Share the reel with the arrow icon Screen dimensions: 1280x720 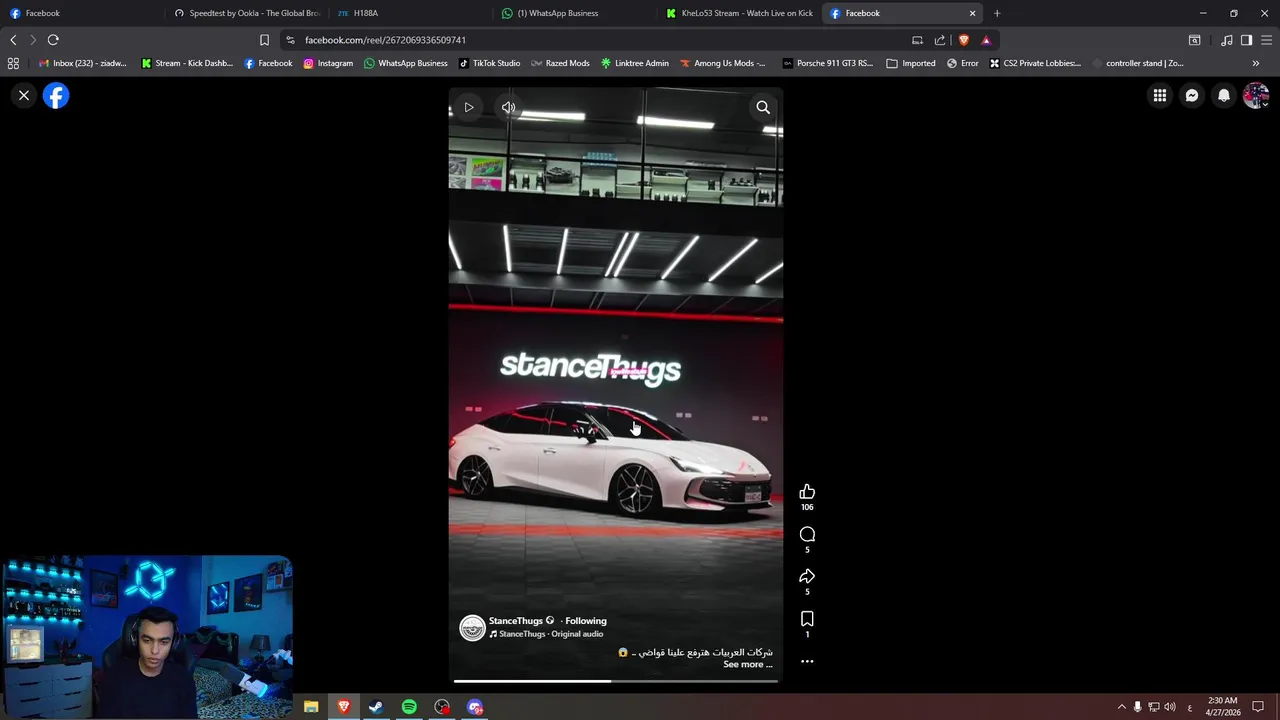coord(807,577)
